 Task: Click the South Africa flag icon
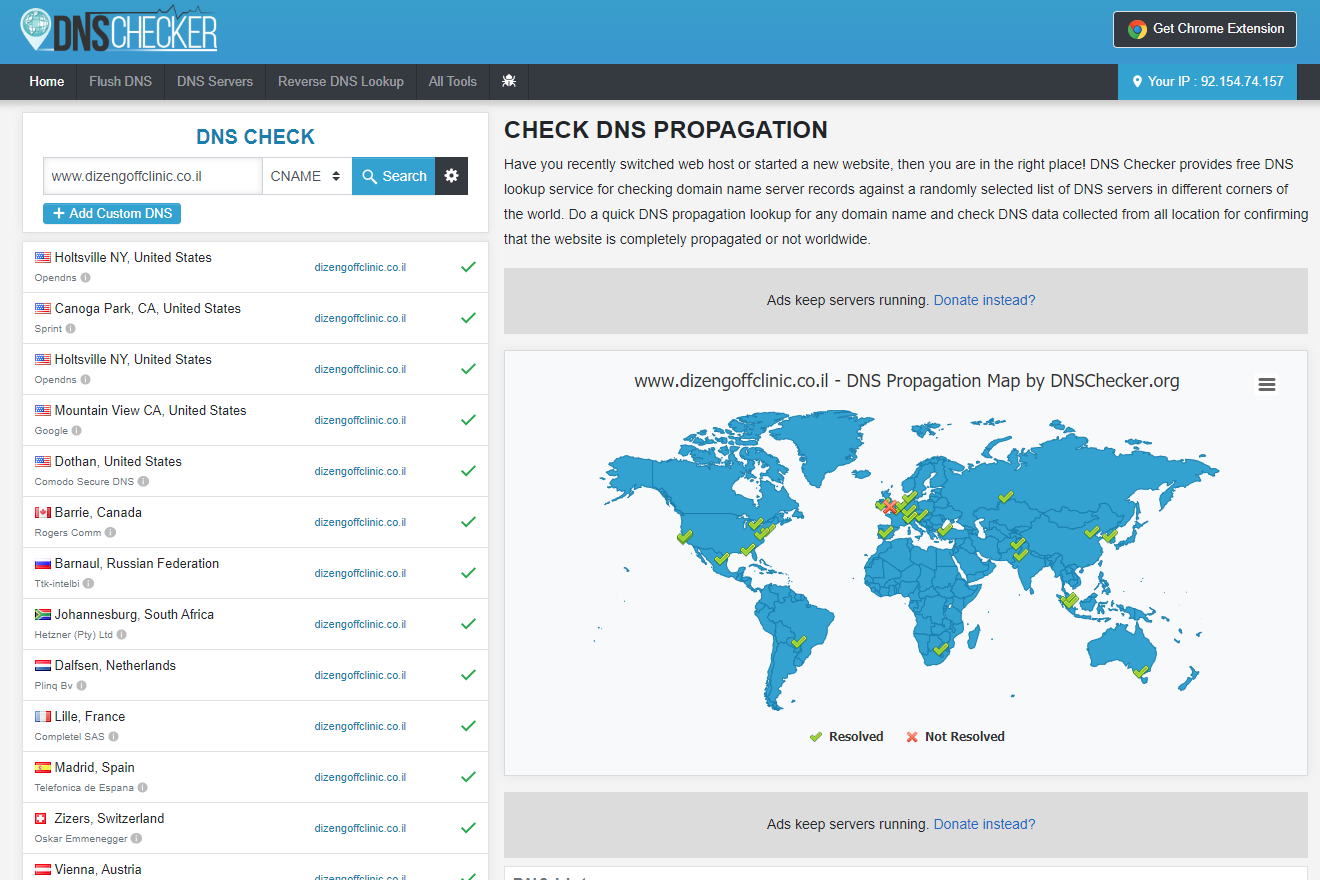point(43,614)
